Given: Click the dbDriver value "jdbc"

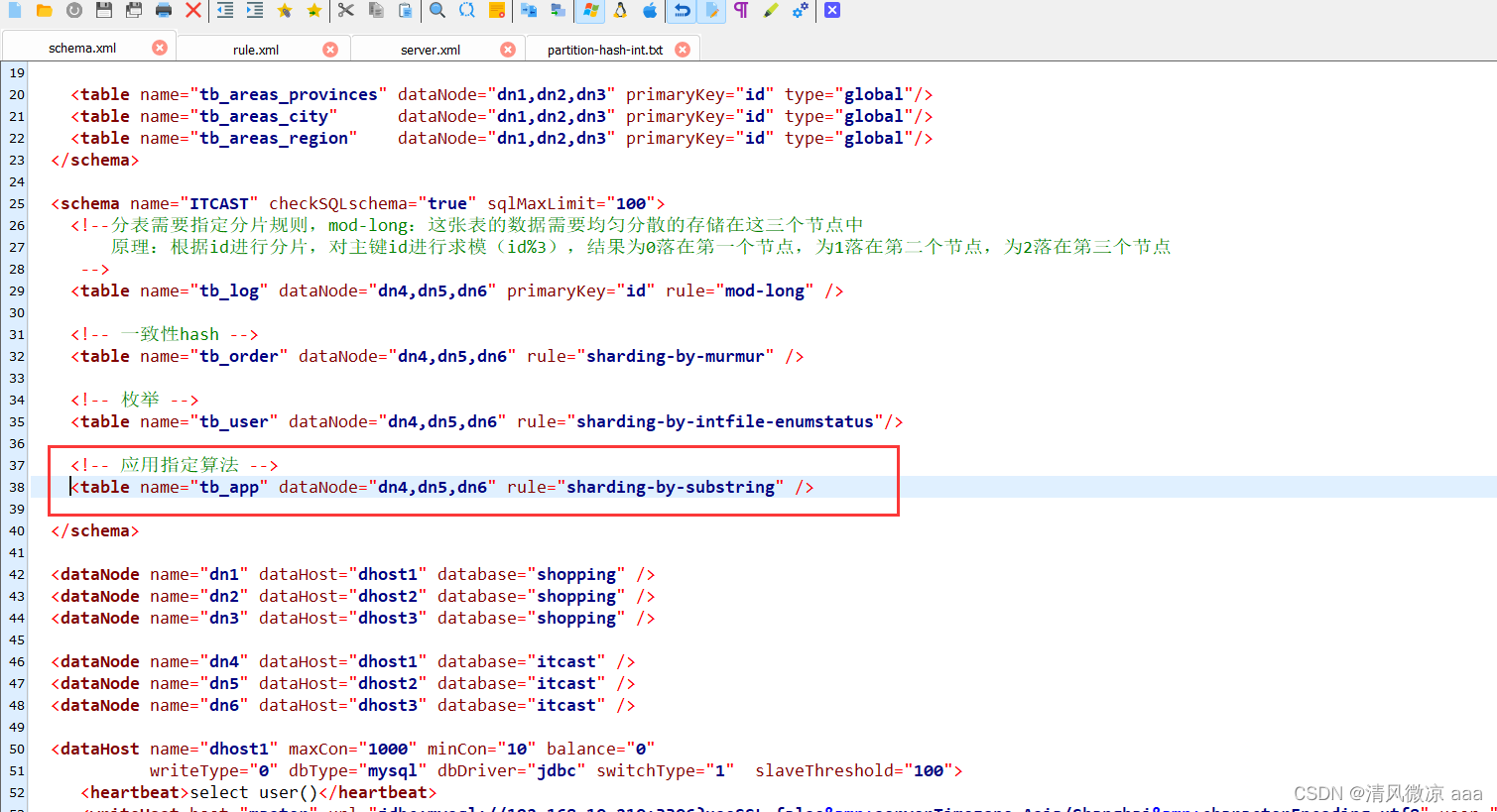Looking at the screenshot, I should pyautogui.click(x=557, y=770).
